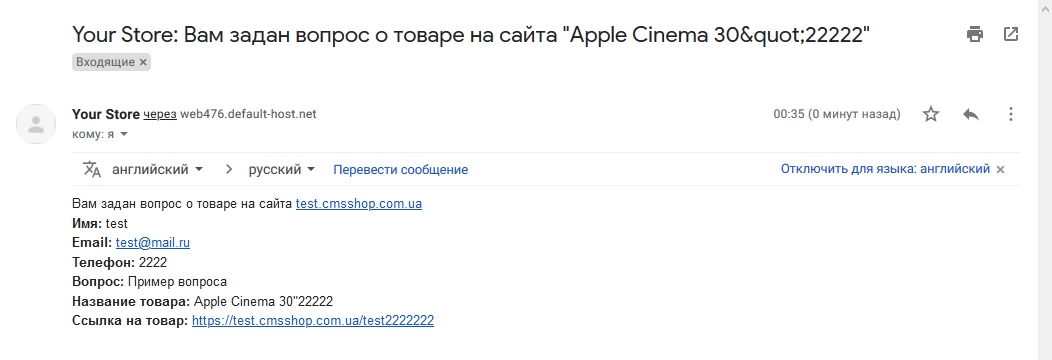The height and width of the screenshot is (360, 1052).
Task: Click the arrow between language selectors
Action: (x=229, y=170)
